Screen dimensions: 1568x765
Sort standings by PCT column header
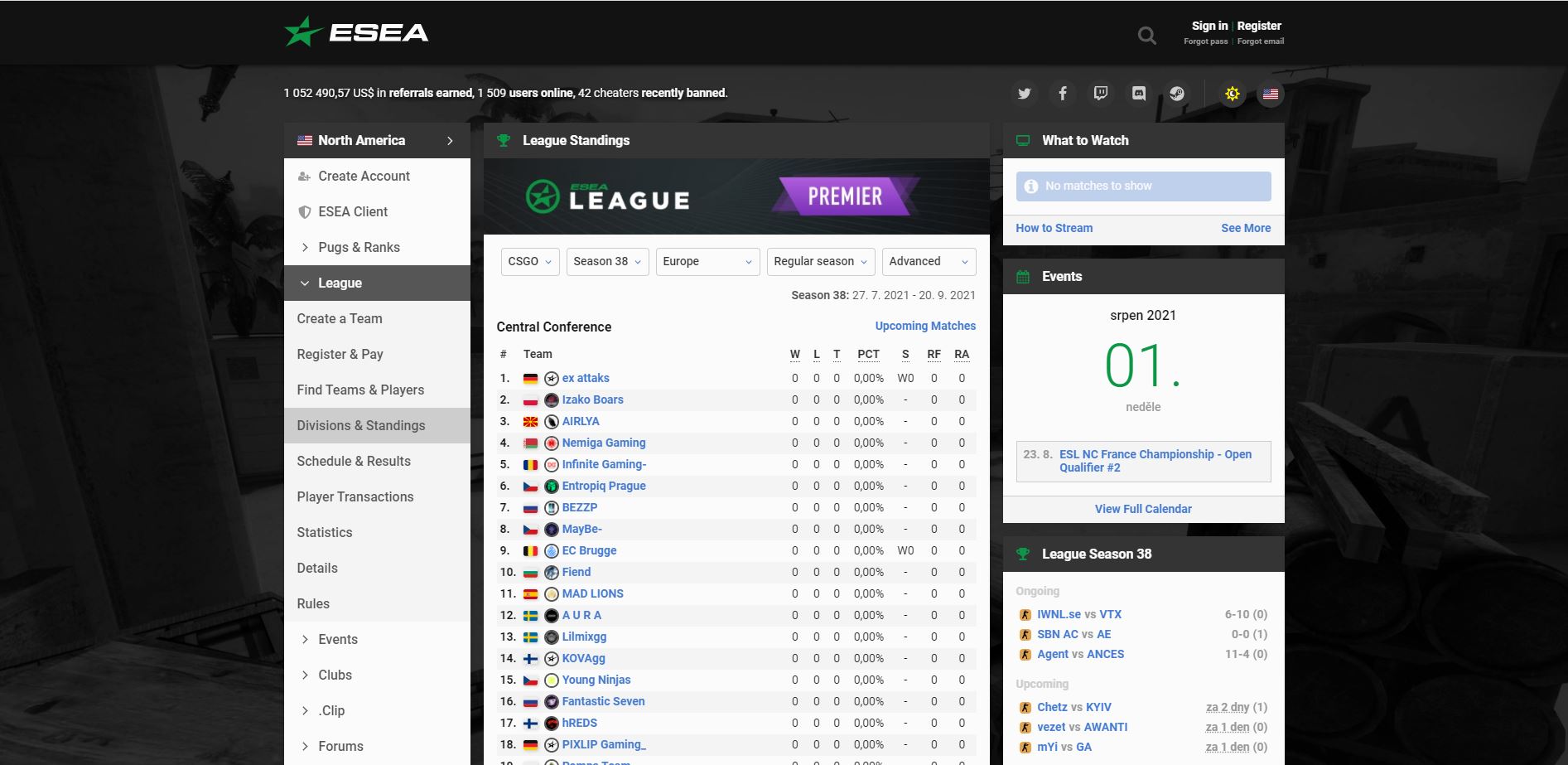pos(868,355)
